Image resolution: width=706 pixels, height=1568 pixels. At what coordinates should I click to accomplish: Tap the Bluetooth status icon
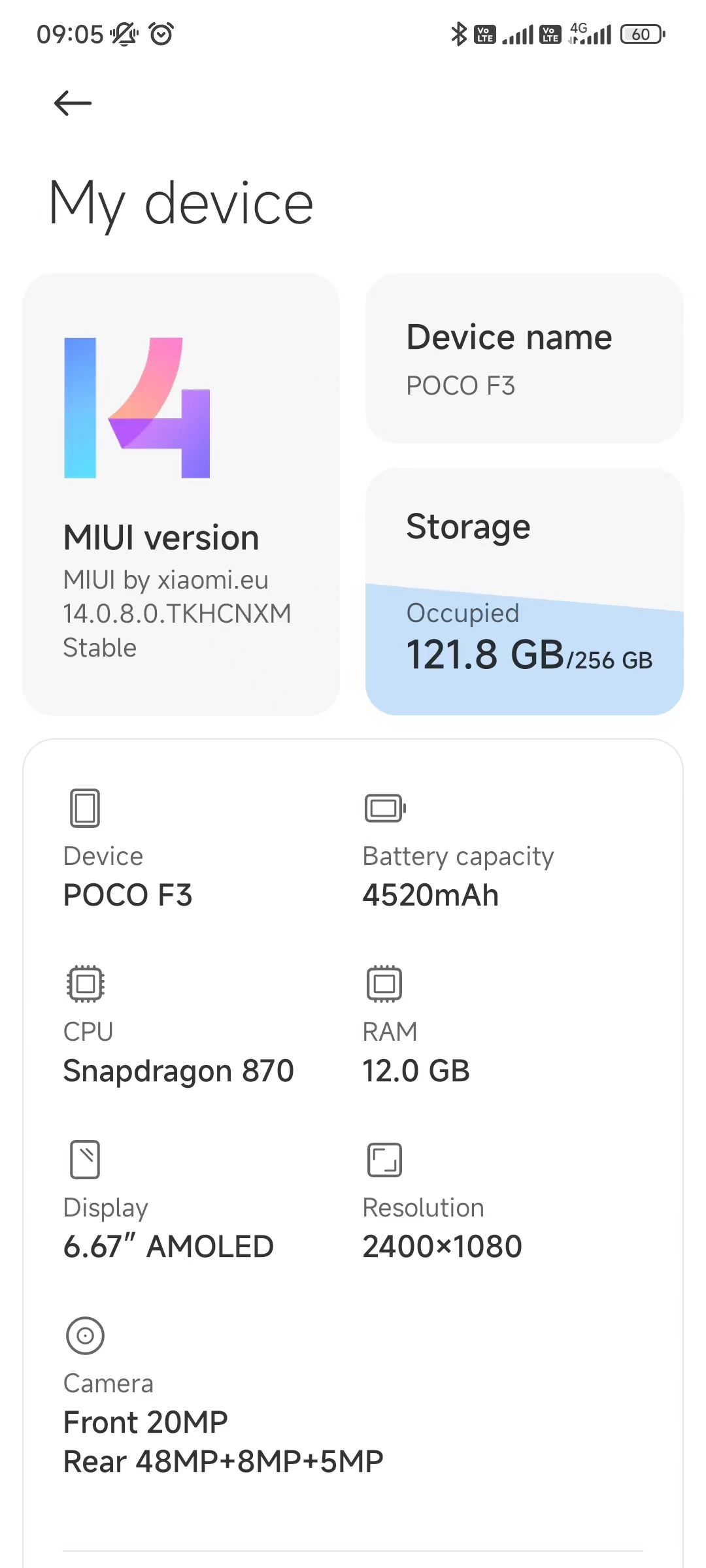[459, 34]
